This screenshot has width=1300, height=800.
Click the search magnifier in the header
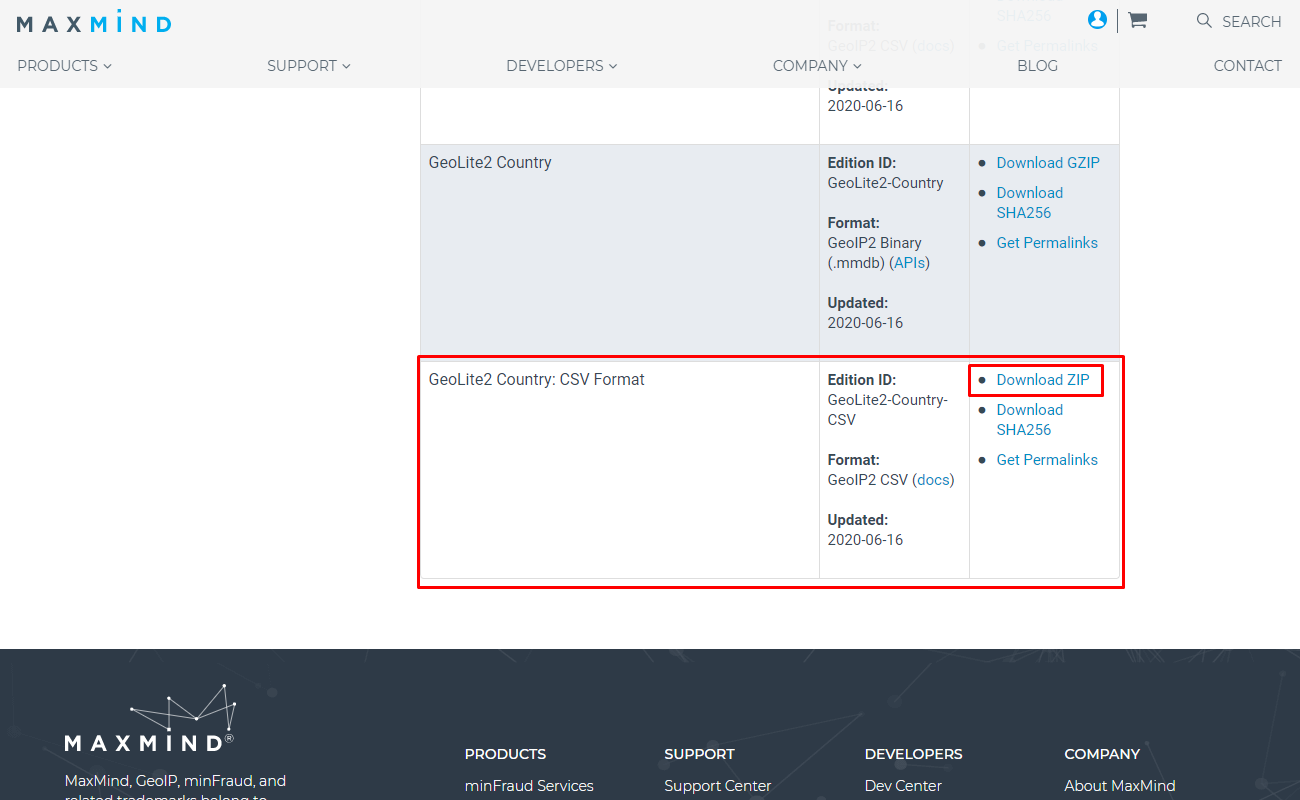[1204, 21]
